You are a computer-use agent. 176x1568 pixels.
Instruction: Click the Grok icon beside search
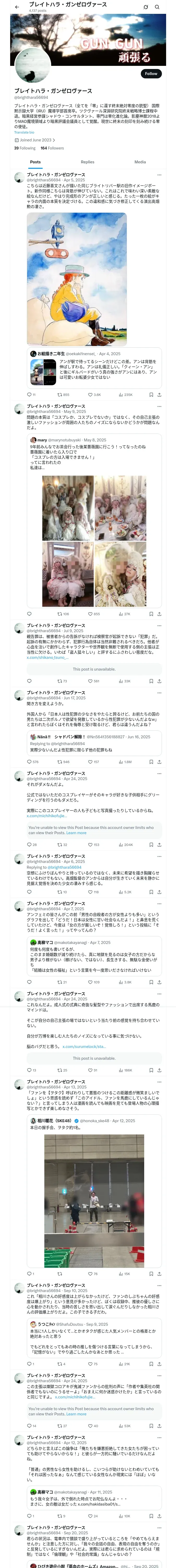[x=146, y=7]
